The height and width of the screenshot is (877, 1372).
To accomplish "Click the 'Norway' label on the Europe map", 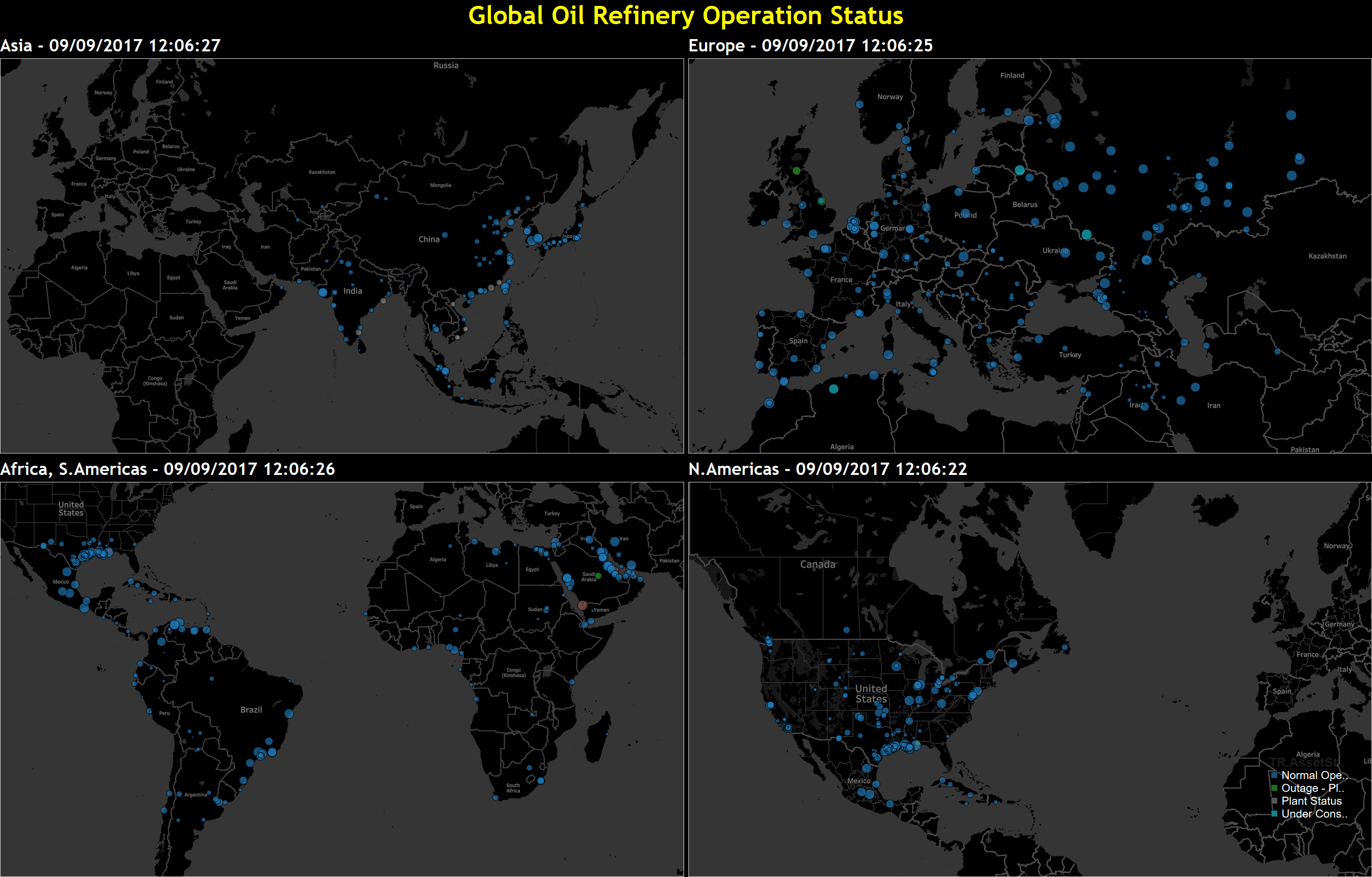I will click(890, 97).
